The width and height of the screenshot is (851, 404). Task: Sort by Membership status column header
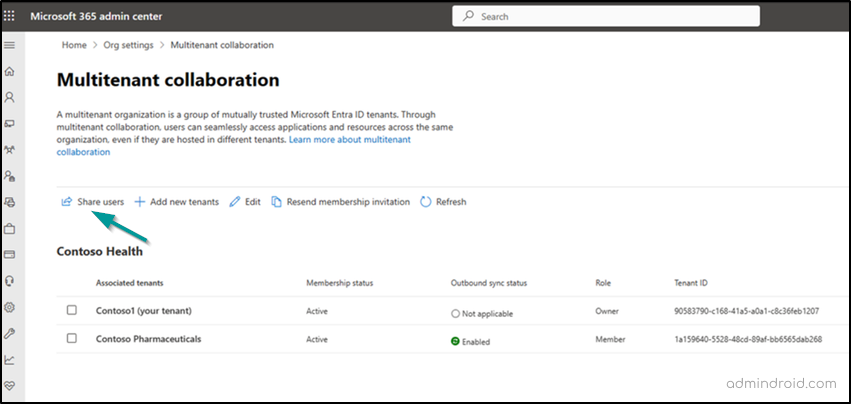[x=340, y=283]
